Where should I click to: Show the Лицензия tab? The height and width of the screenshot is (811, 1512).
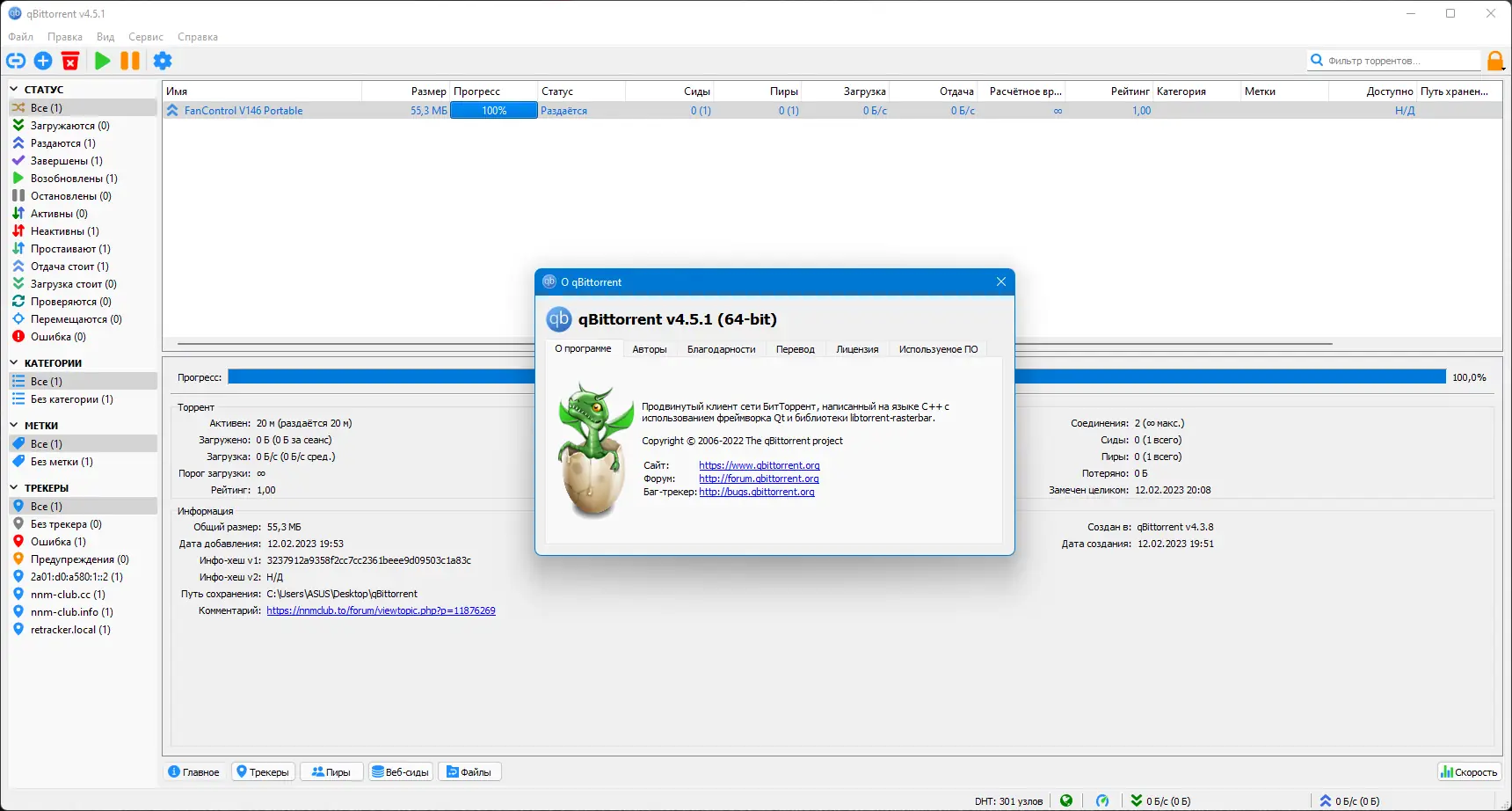pyautogui.click(x=857, y=349)
